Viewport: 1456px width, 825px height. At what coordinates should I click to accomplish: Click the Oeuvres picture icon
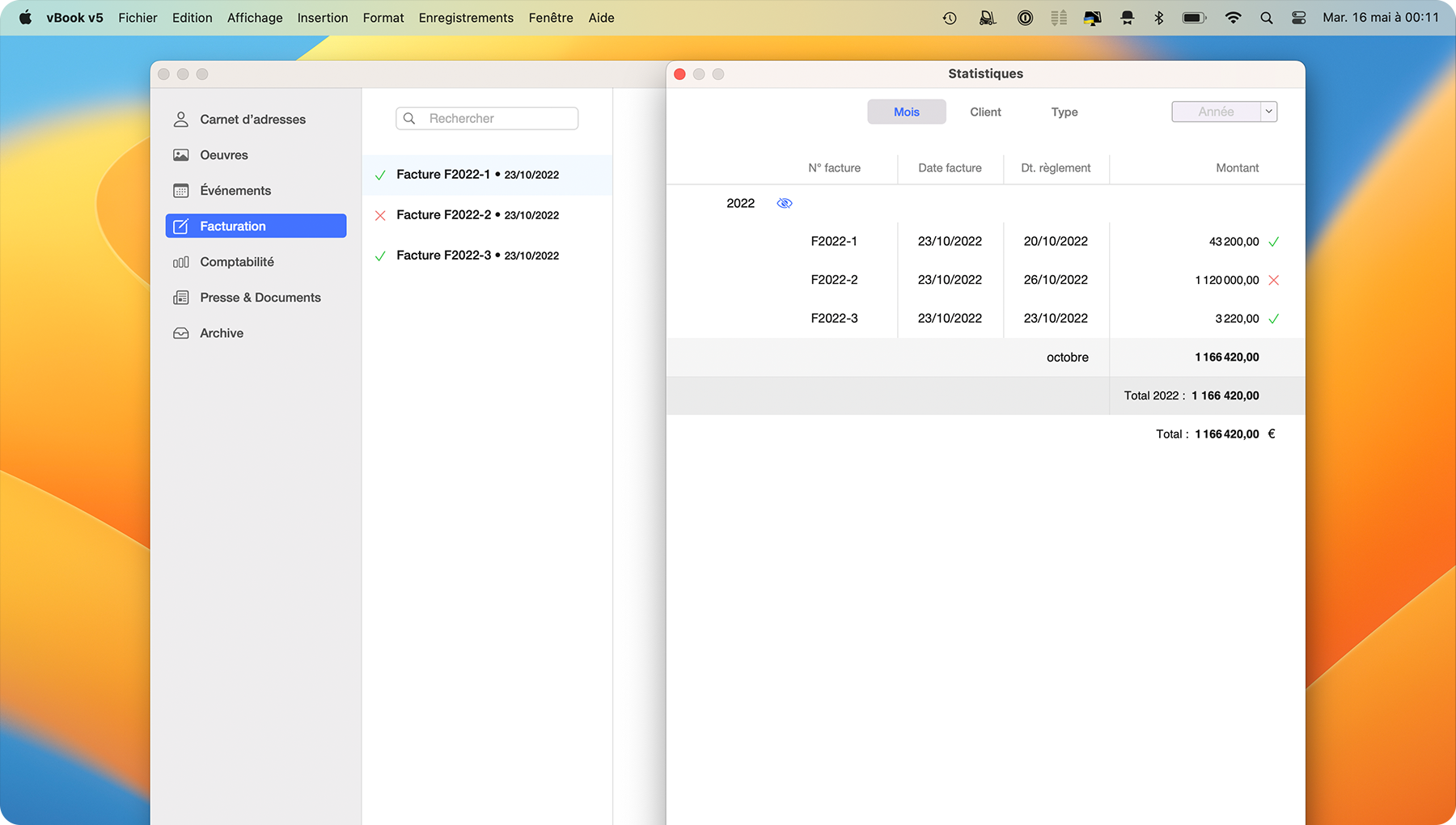point(181,155)
